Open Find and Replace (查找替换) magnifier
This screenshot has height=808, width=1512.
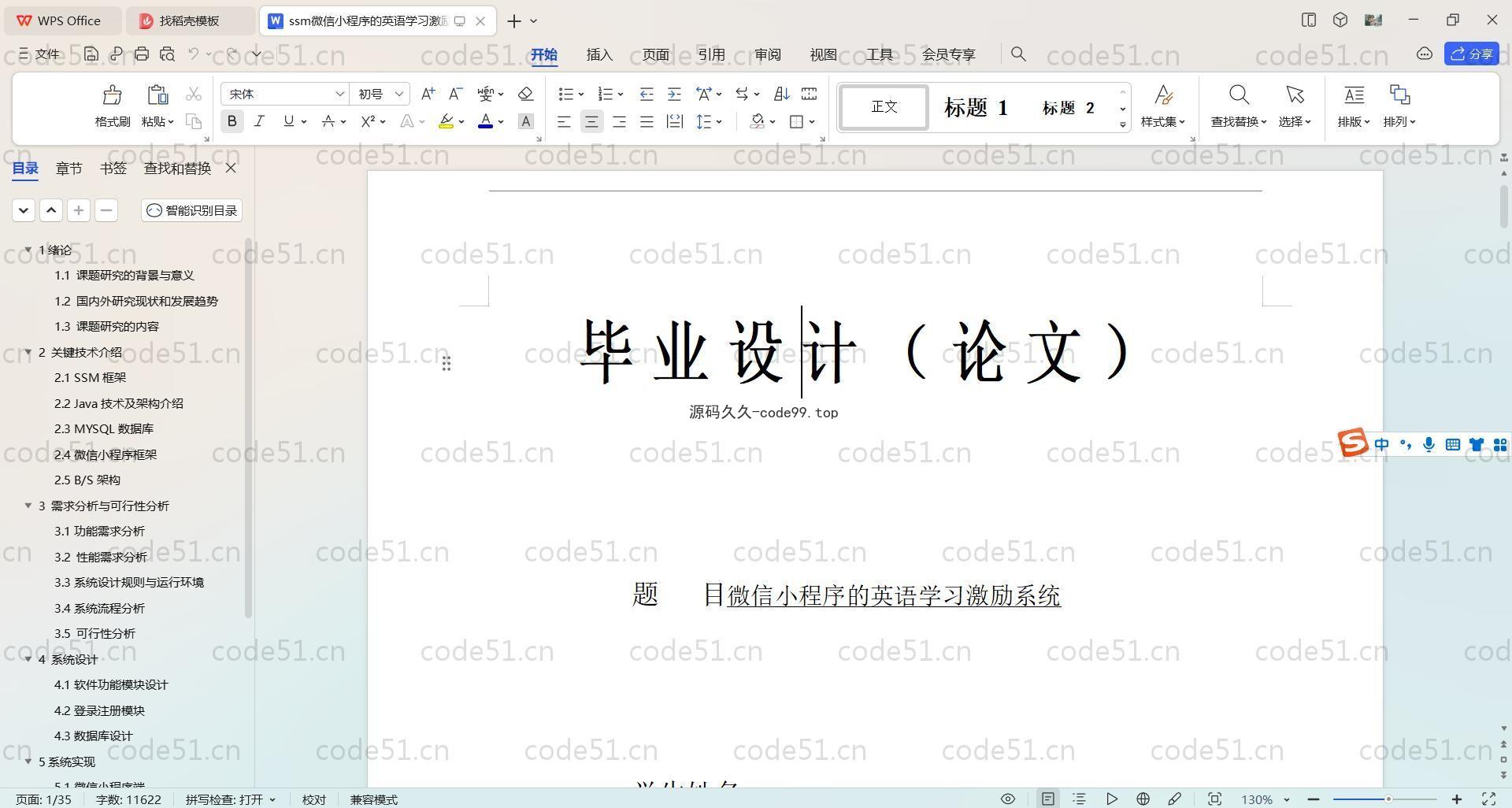point(1239,95)
